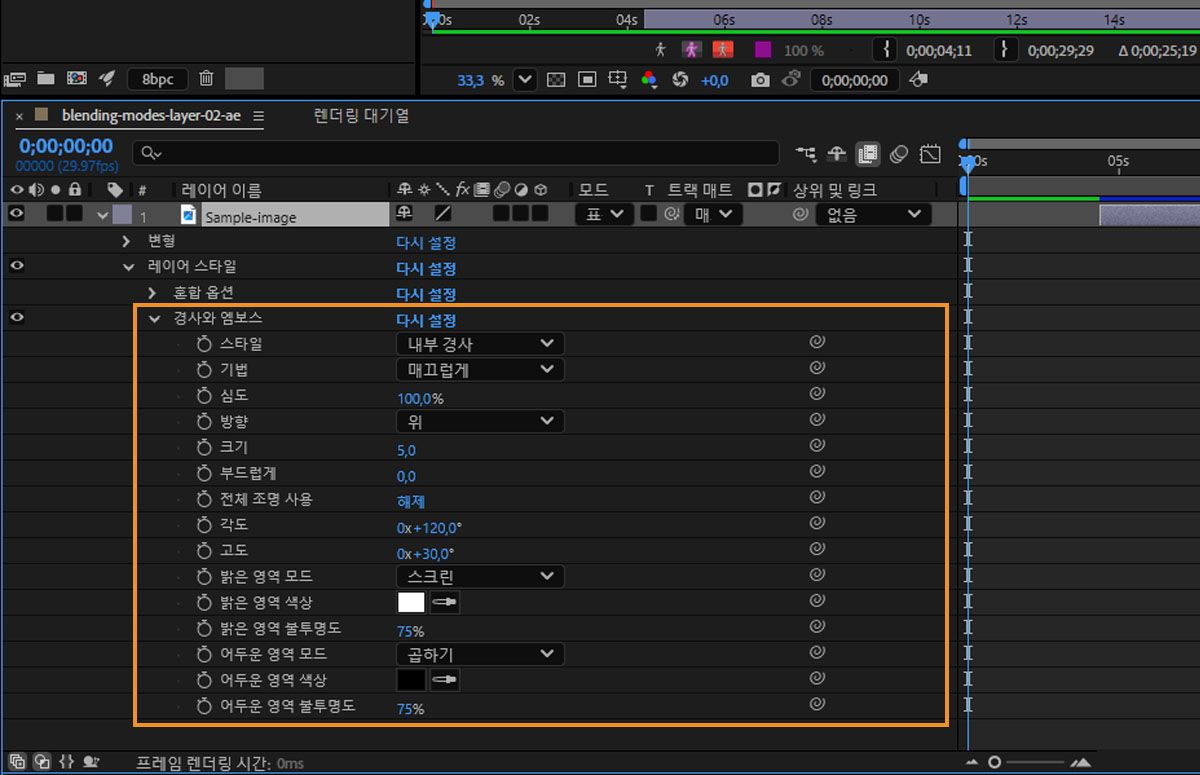The image size is (1200, 775).
Task: Open the 렌더링 대기열 tab
Action: point(361,116)
